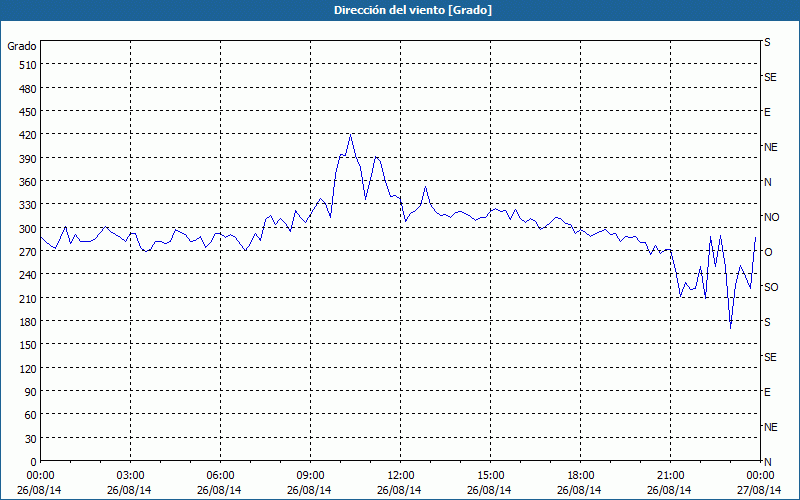Click the 210 degree axis label

tap(28, 299)
